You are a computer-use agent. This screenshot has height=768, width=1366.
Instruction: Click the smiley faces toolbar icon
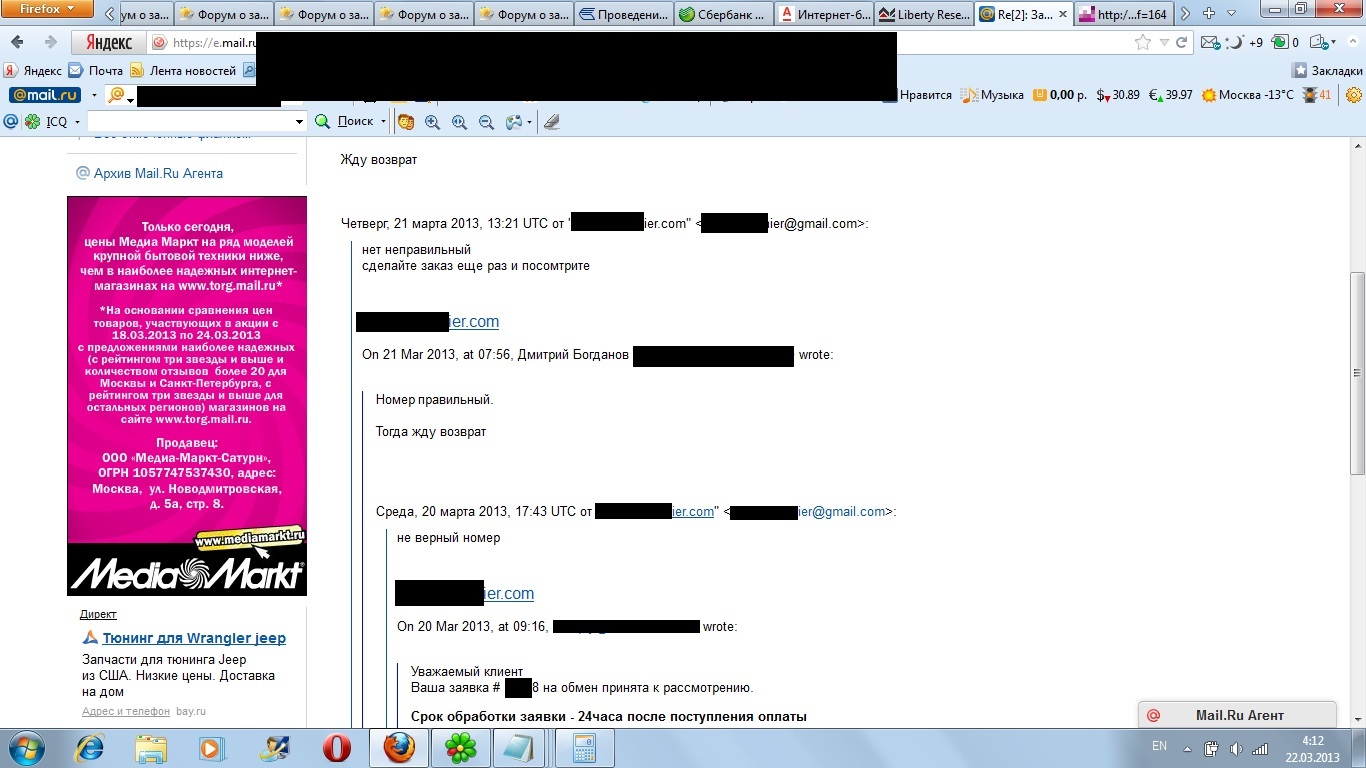(x=406, y=122)
